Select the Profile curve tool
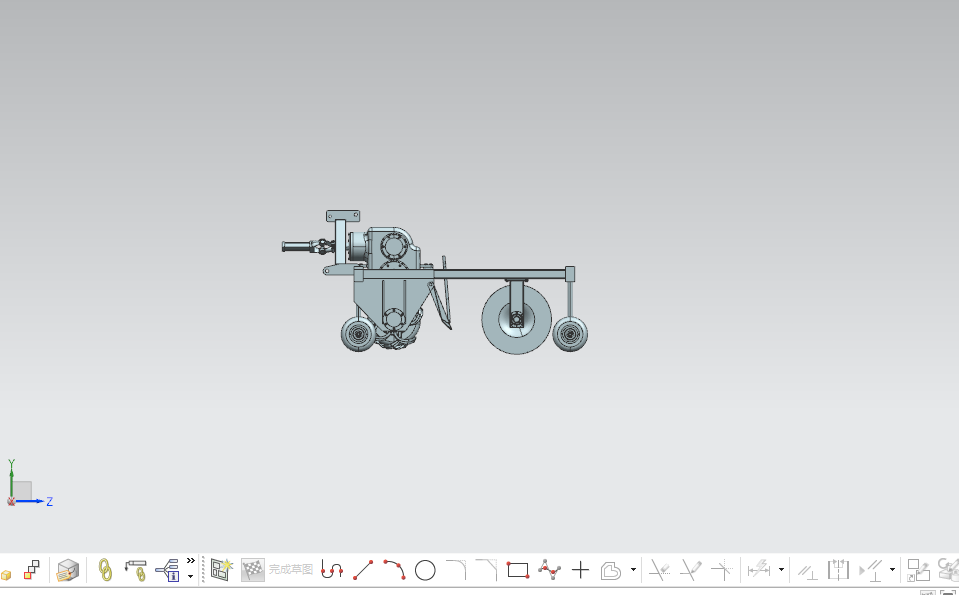This screenshot has width=959, height=595. coord(331,570)
